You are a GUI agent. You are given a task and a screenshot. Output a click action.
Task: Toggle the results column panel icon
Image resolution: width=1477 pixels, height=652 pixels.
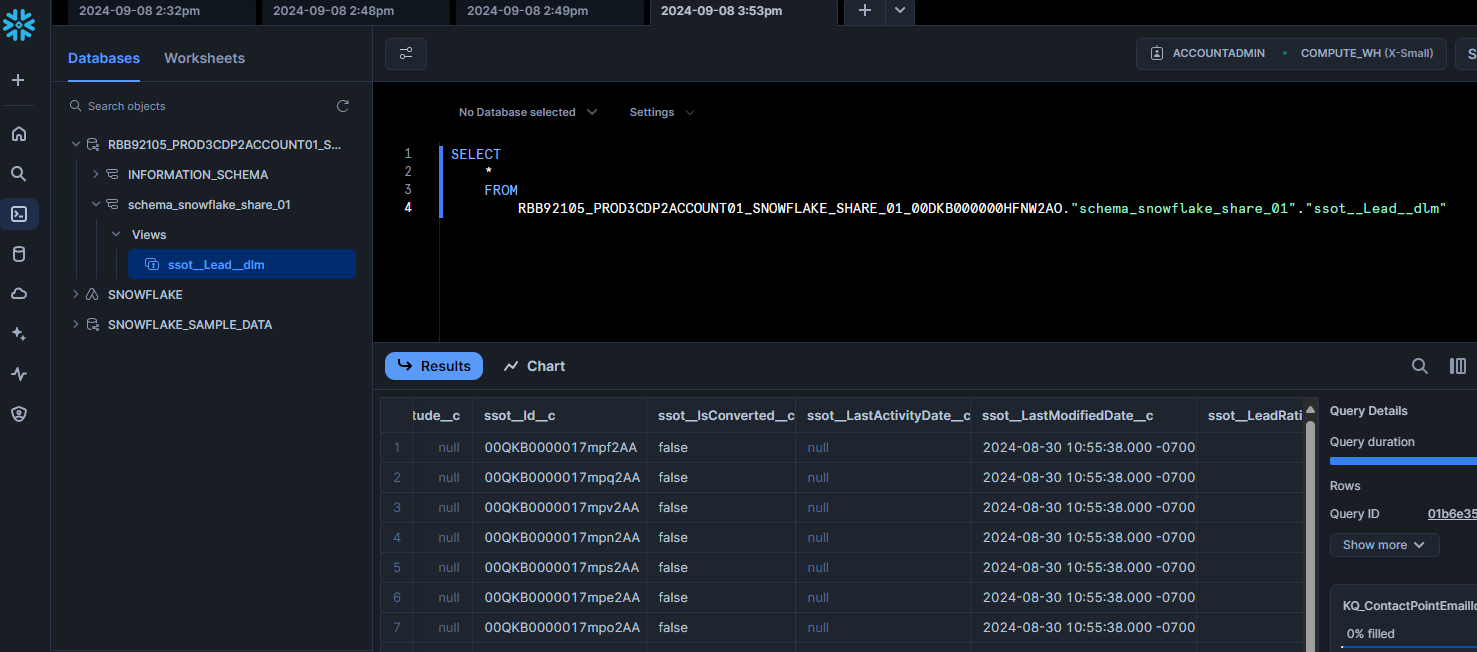(1458, 366)
